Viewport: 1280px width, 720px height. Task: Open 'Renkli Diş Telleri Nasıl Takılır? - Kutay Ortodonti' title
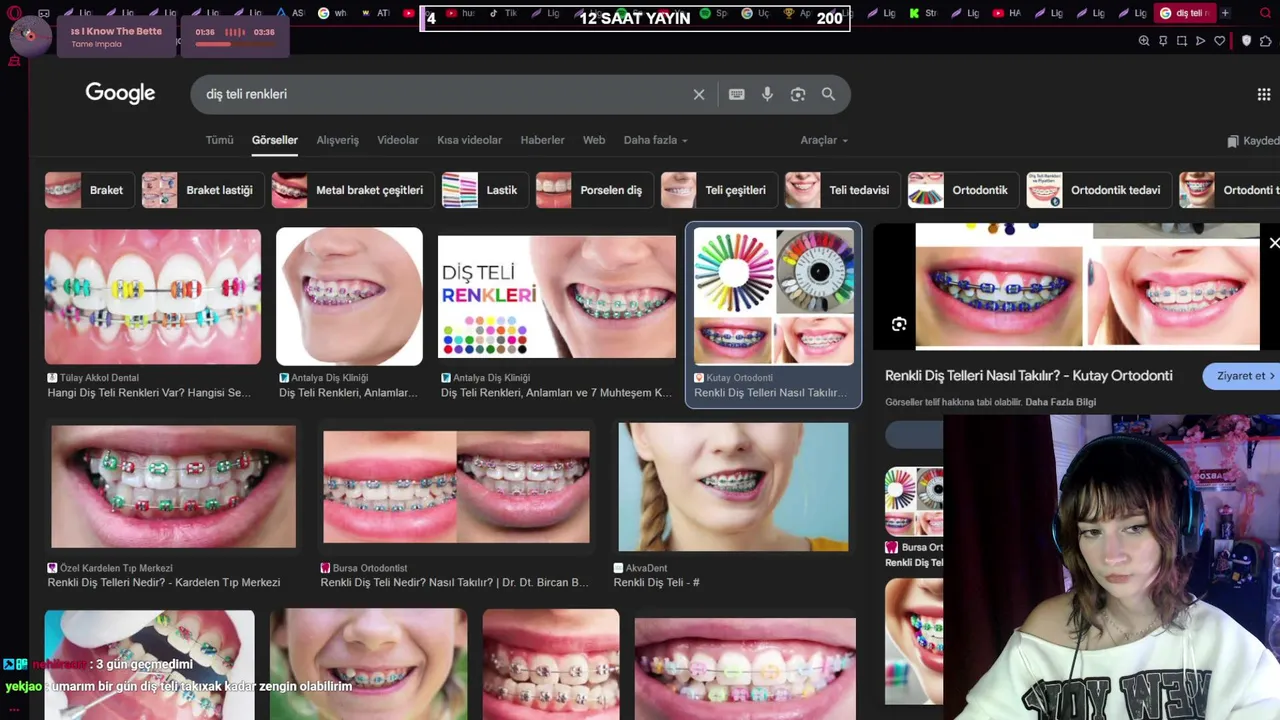point(1028,376)
